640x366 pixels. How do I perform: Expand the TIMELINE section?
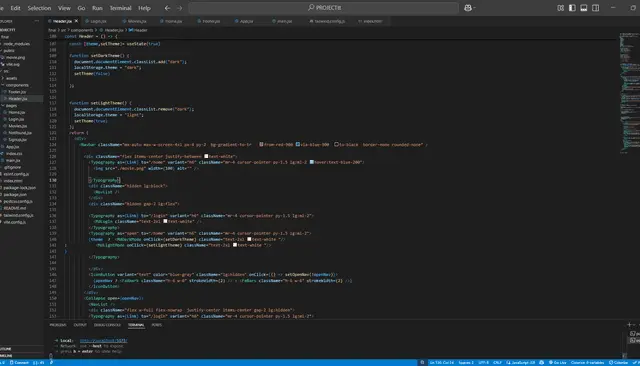tap(6, 355)
